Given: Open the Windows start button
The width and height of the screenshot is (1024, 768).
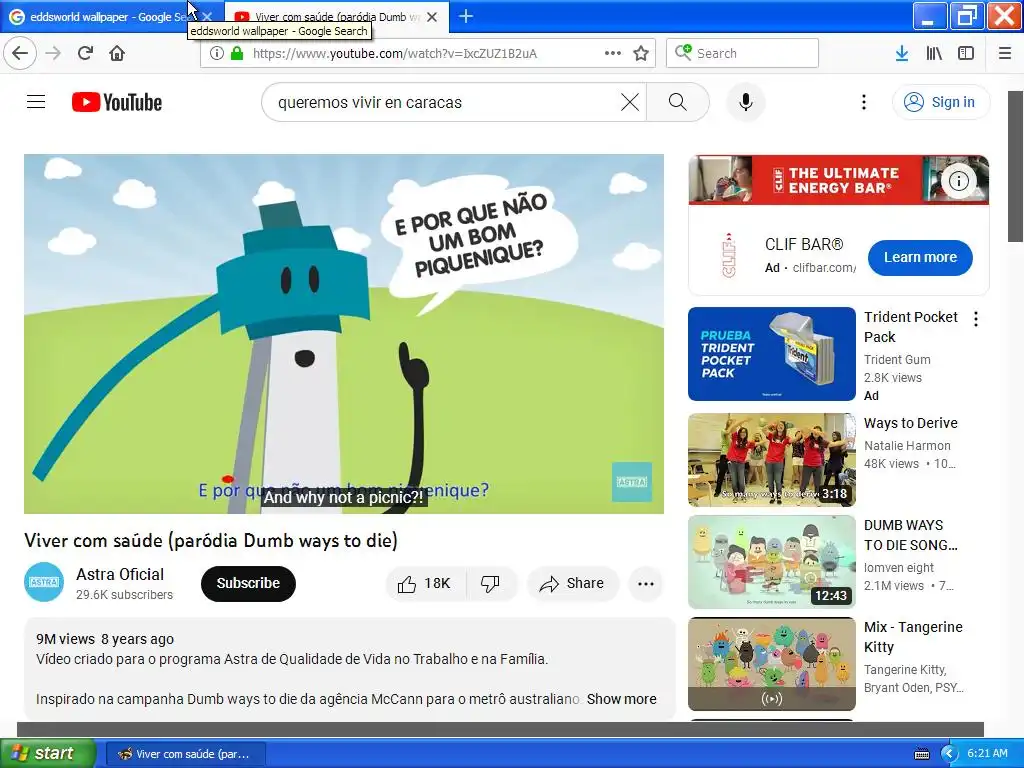Looking at the screenshot, I should [48, 754].
